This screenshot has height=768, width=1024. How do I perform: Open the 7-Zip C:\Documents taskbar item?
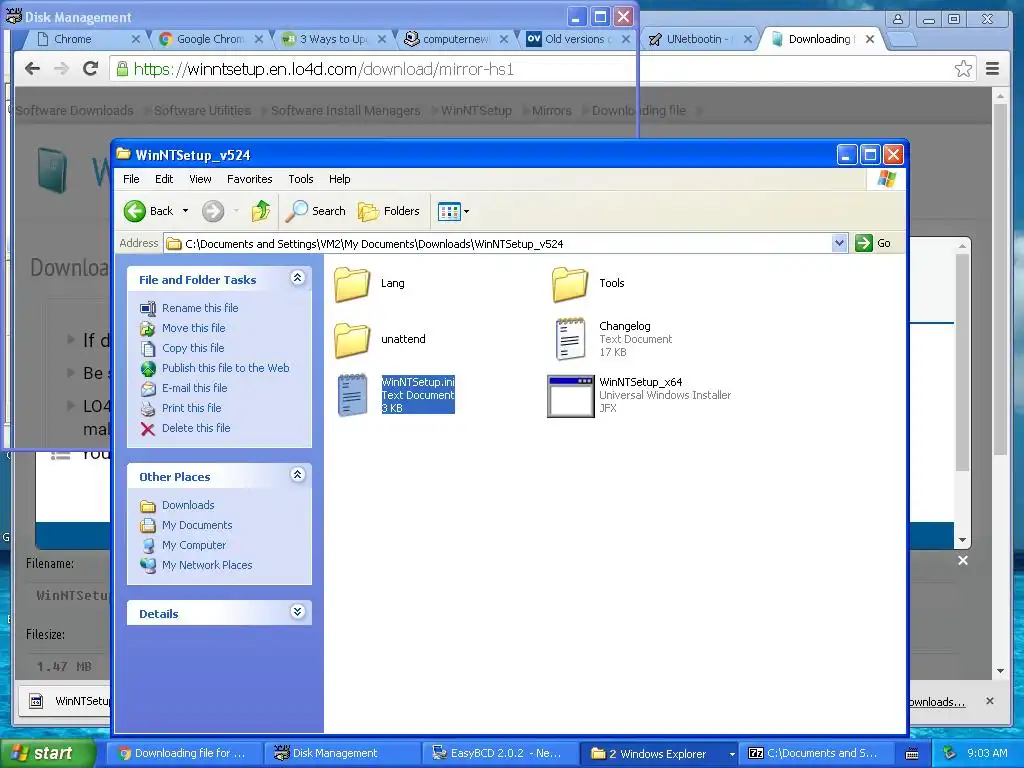point(816,753)
